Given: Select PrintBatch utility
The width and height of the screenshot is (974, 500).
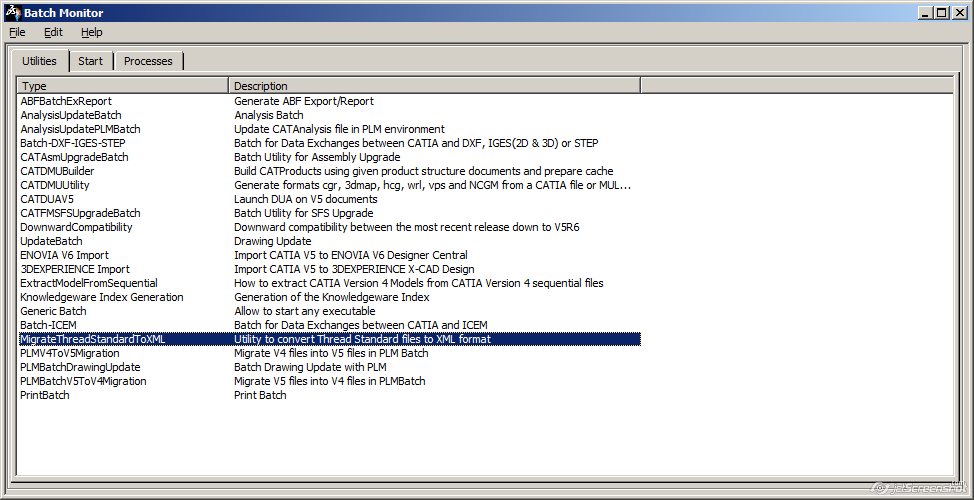Looking at the screenshot, I should click(x=45, y=395).
